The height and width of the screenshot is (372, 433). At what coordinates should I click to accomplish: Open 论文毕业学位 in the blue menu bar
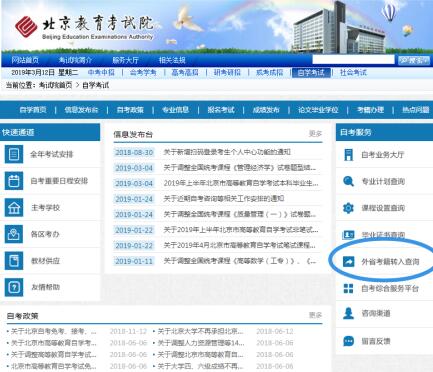click(318, 110)
